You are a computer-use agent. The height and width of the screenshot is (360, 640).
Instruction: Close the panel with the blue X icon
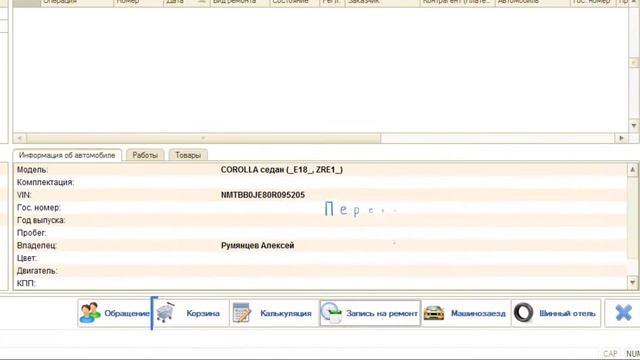[x=623, y=313]
